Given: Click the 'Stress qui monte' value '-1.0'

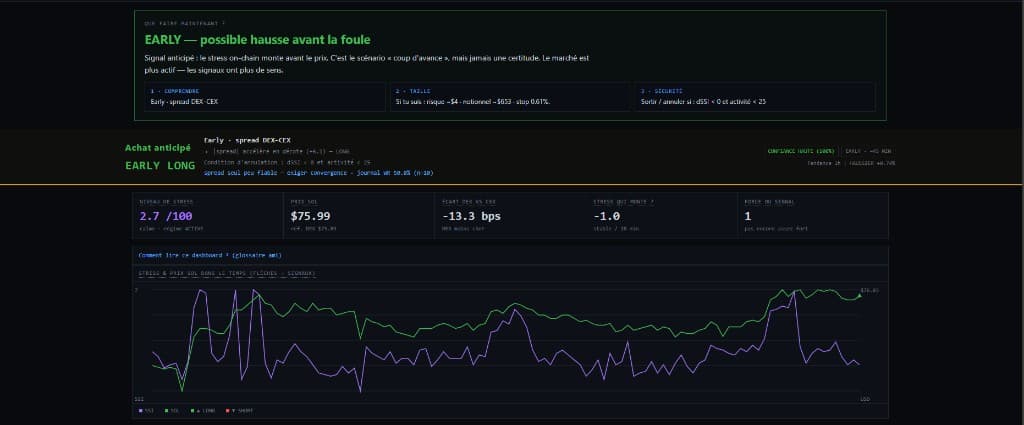Looking at the screenshot, I should [x=607, y=216].
